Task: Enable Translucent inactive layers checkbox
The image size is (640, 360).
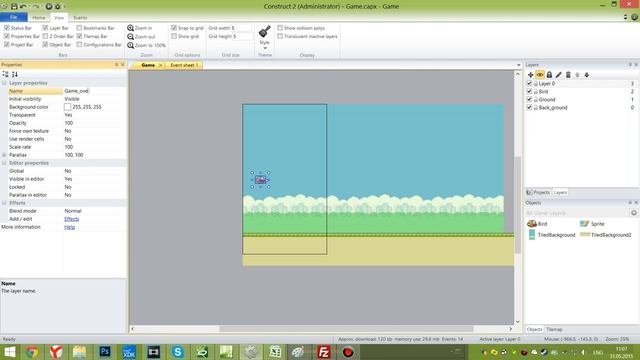Action: 280,36
